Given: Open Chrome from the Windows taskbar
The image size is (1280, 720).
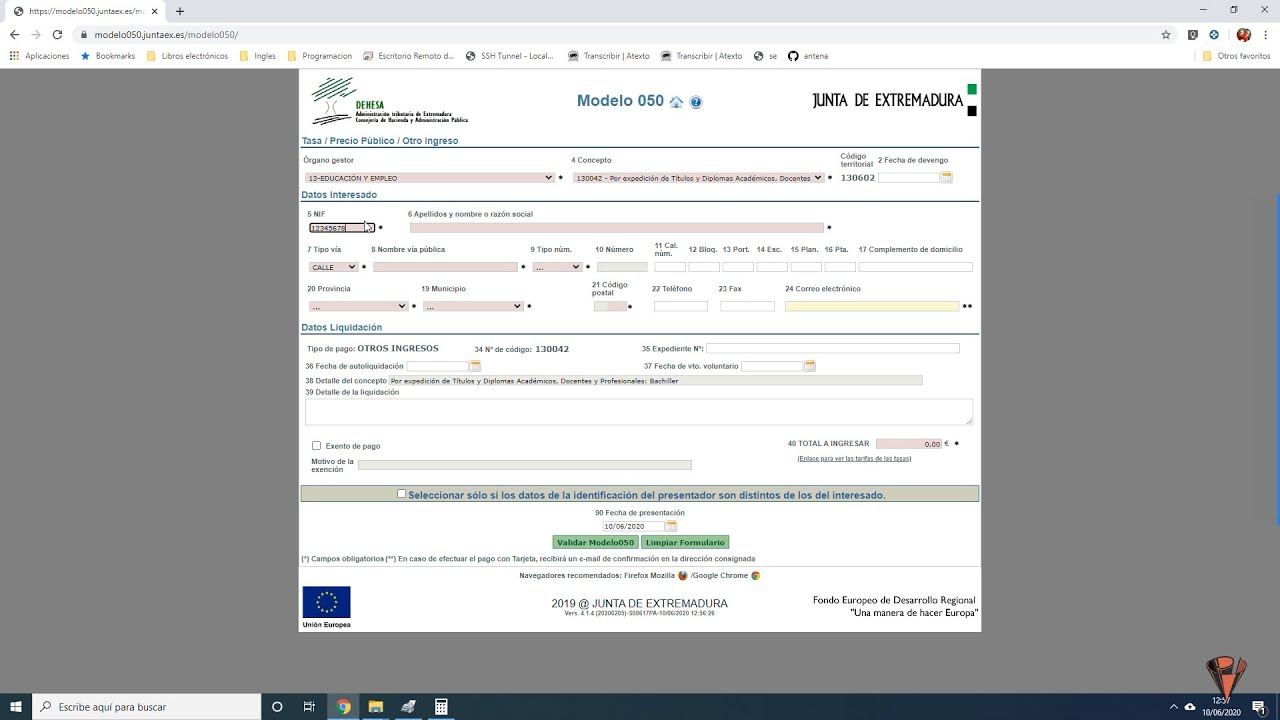Looking at the screenshot, I should tap(344, 707).
